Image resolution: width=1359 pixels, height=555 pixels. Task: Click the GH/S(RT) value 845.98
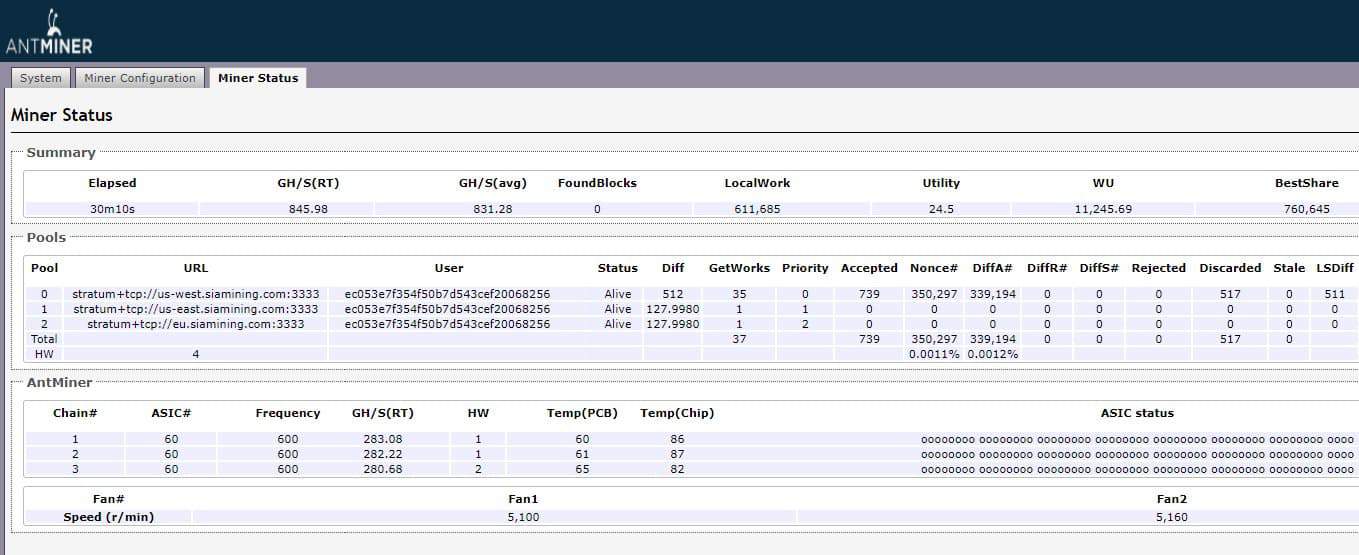[x=308, y=209]
